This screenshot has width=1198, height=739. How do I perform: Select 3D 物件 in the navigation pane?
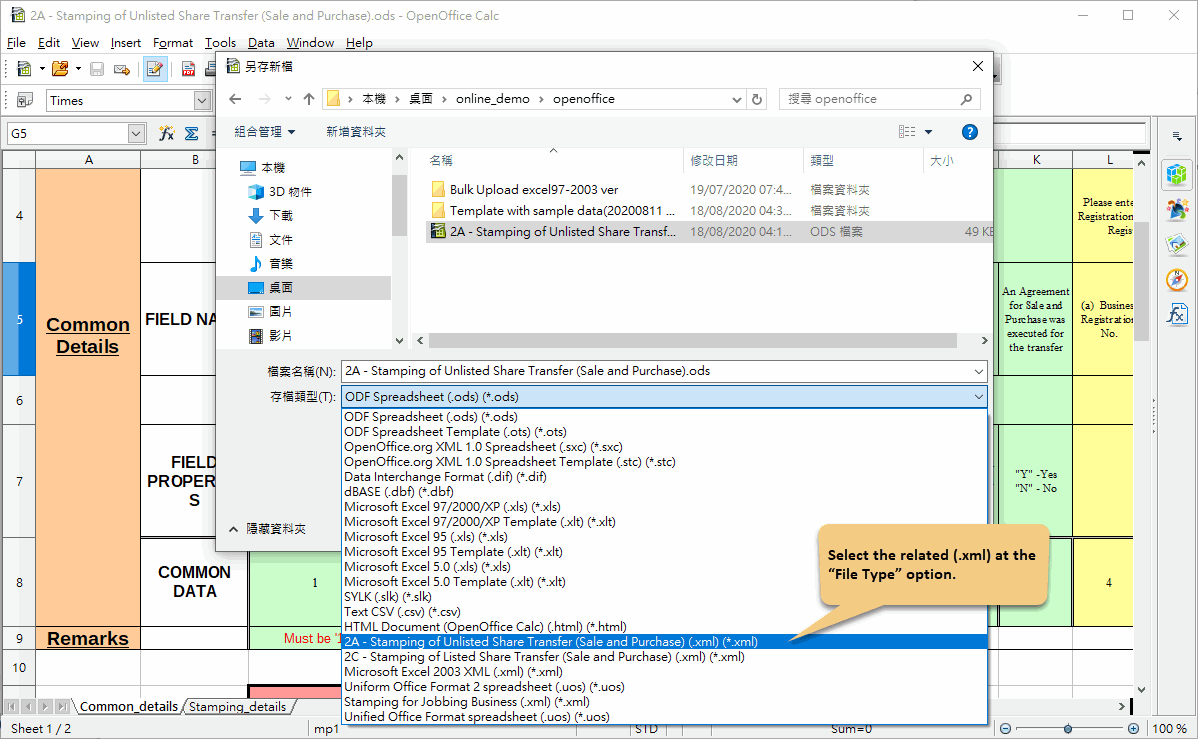pos(290,192)
